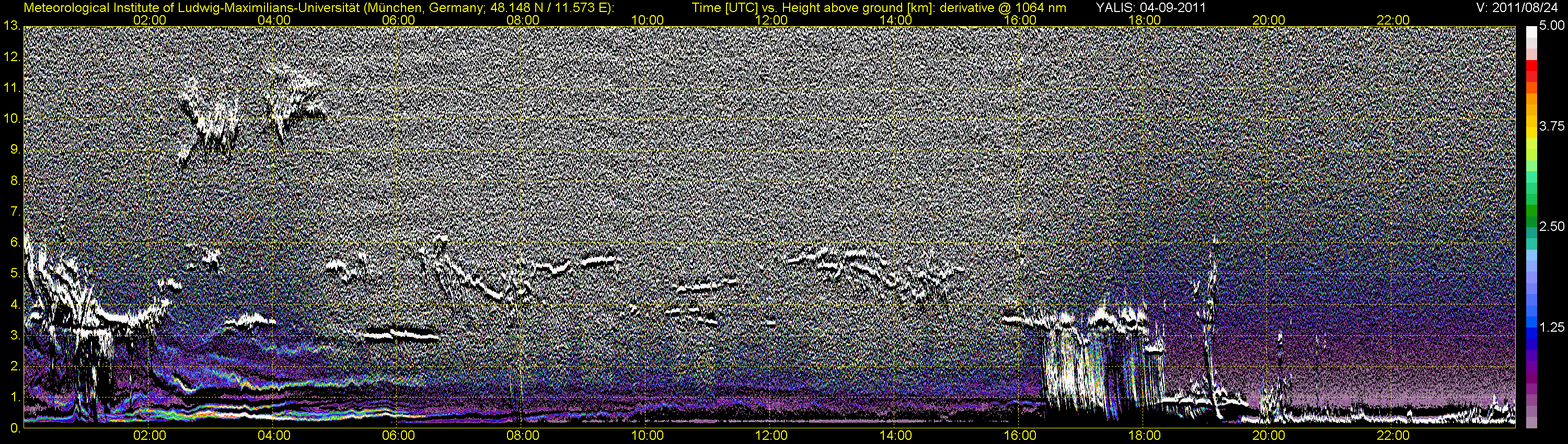
Task: Click the 1 km height axis label
Action: 15,398
